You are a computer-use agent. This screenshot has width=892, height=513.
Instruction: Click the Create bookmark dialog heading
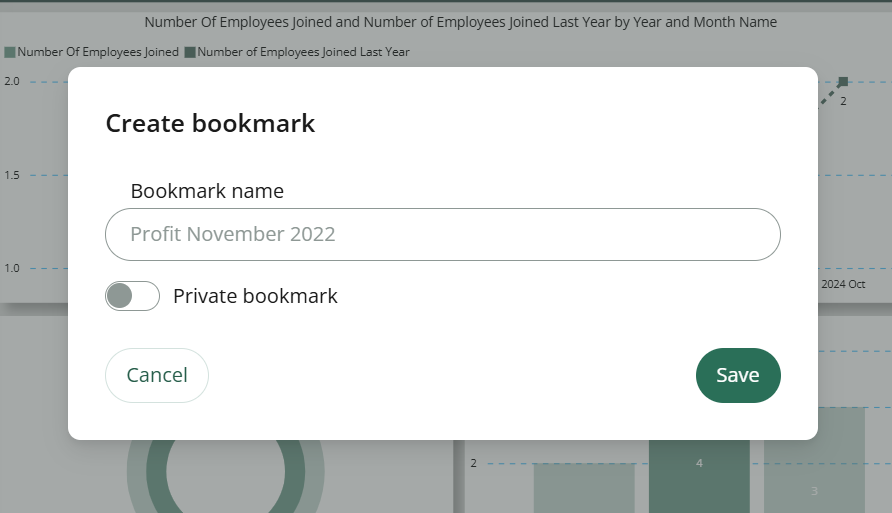pos(210,123)
